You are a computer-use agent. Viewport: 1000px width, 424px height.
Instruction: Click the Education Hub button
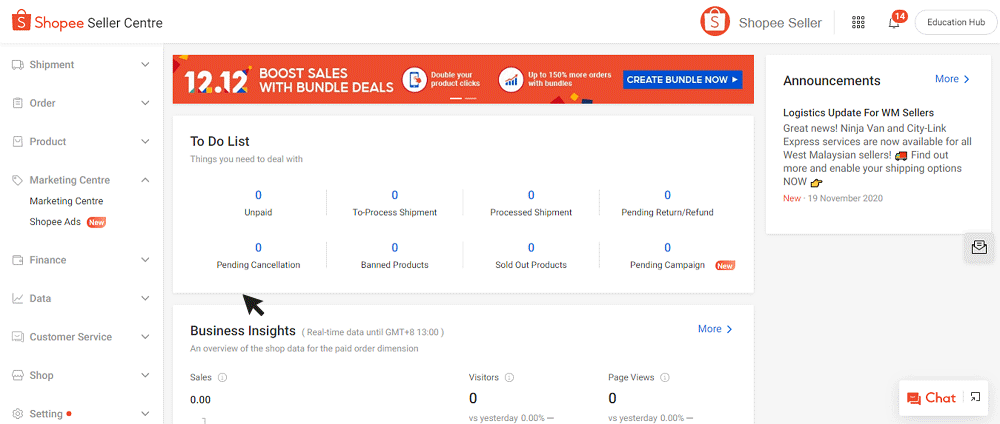[955, 23]
